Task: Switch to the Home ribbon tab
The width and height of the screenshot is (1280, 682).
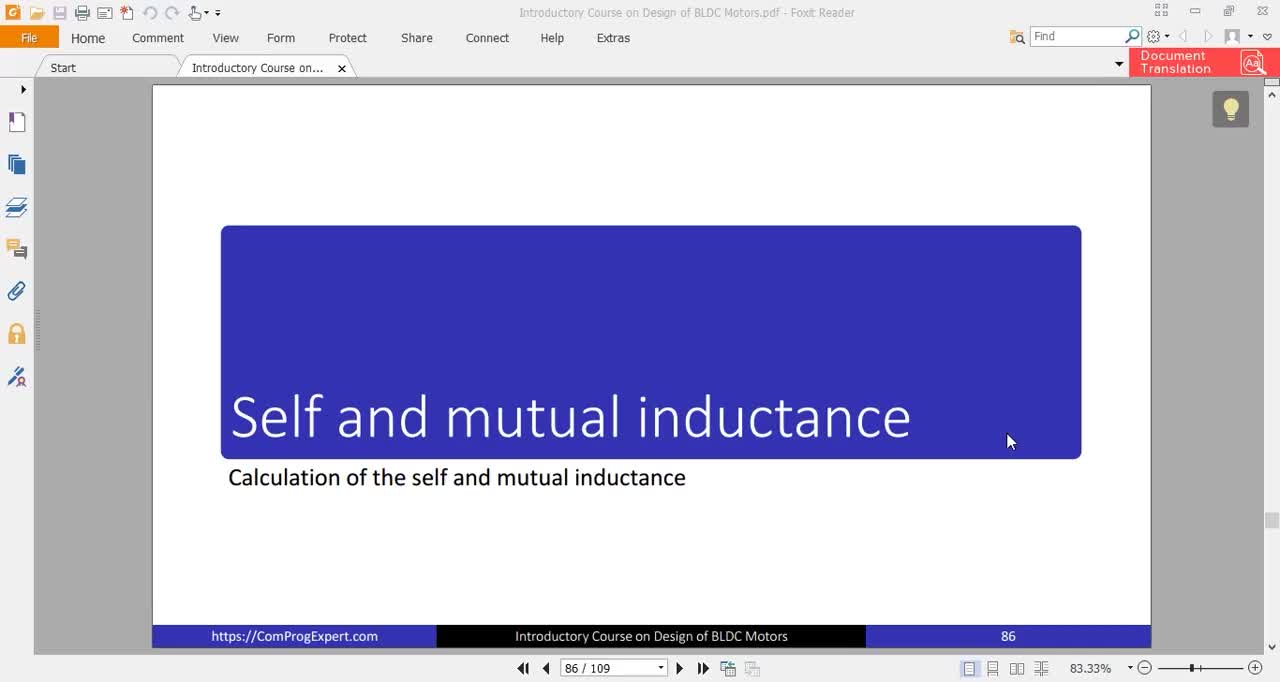Action: [x=88, y=38]
